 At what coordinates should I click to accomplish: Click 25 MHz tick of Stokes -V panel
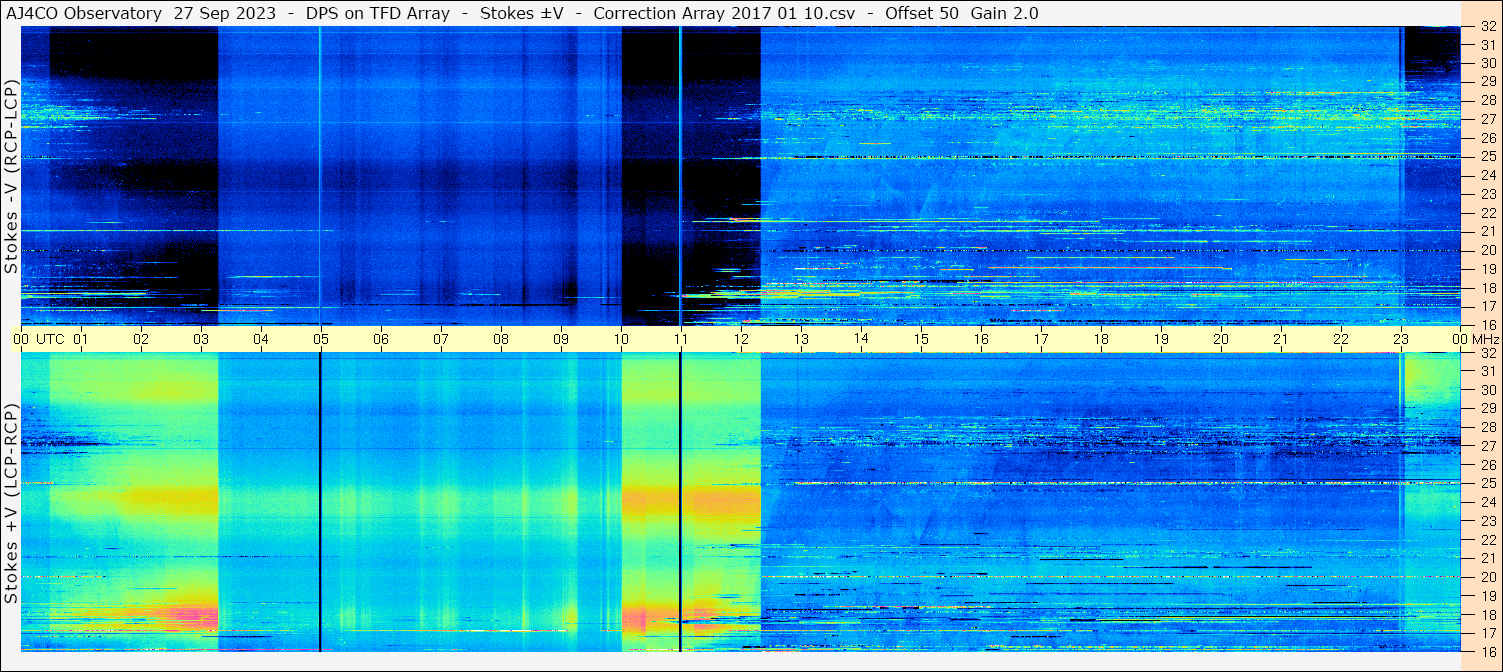1487,157
